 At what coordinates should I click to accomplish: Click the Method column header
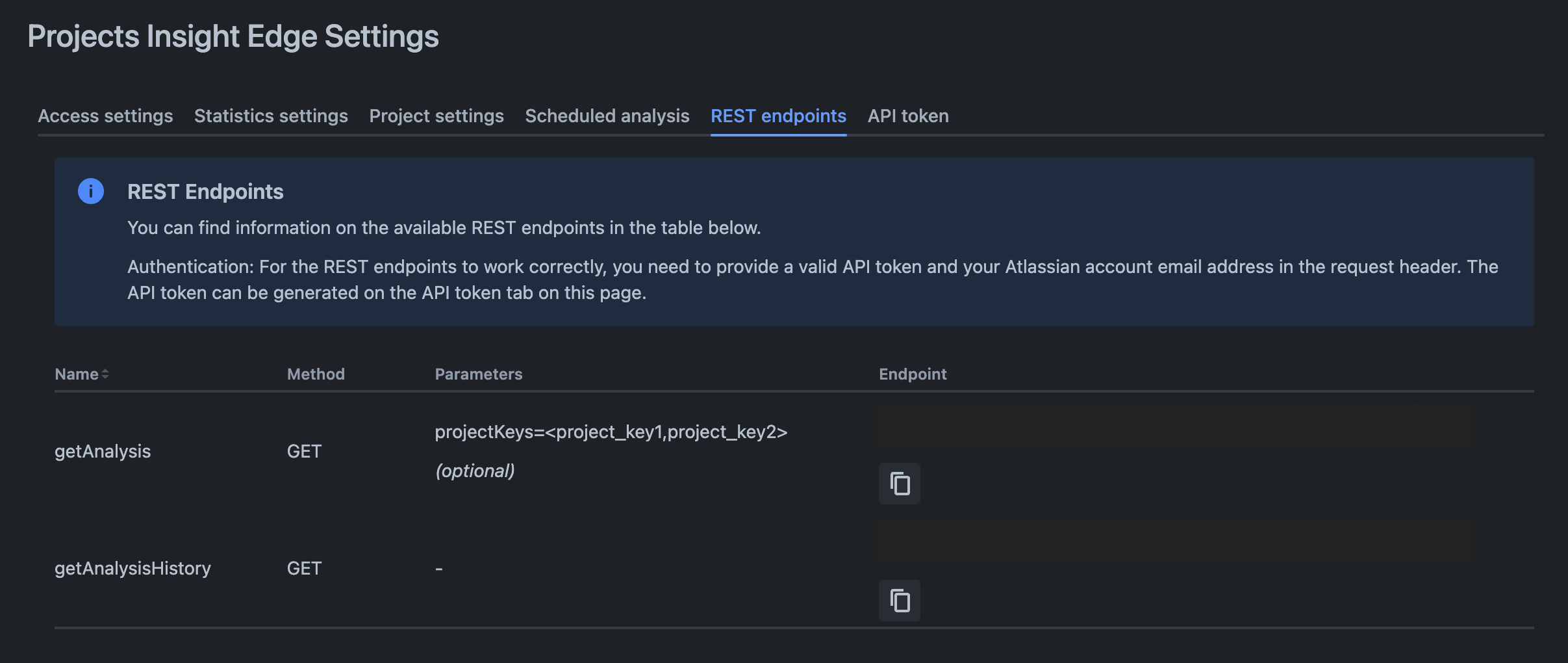click(x=316, y=374)
